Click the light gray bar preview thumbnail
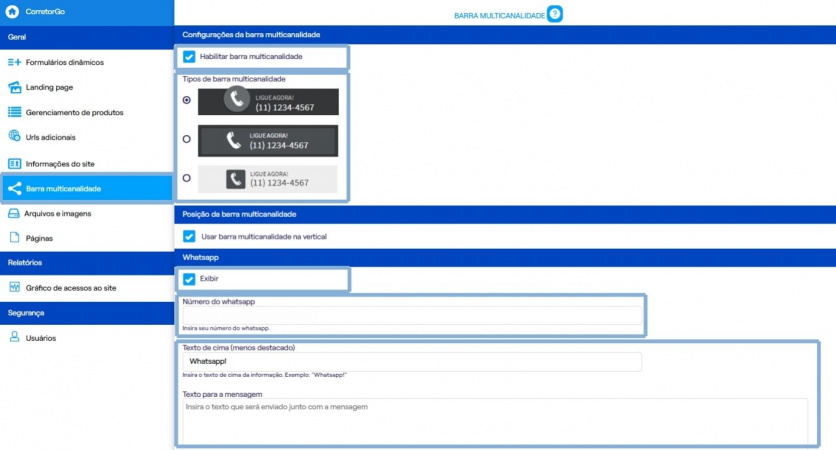The width and height of the screenshot is (836, 450). coord(268,179)
